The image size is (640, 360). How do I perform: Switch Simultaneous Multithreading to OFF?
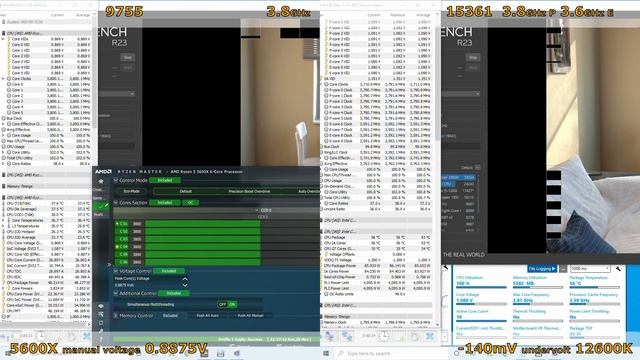point(222,304)
